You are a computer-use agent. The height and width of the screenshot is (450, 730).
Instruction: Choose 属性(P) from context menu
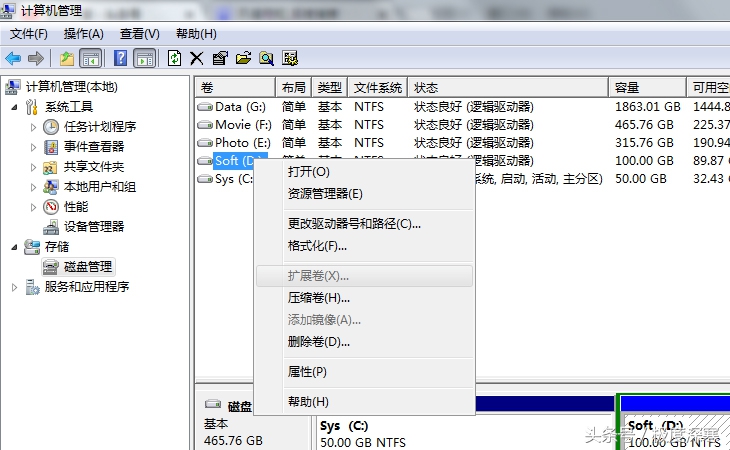[364, 372]
